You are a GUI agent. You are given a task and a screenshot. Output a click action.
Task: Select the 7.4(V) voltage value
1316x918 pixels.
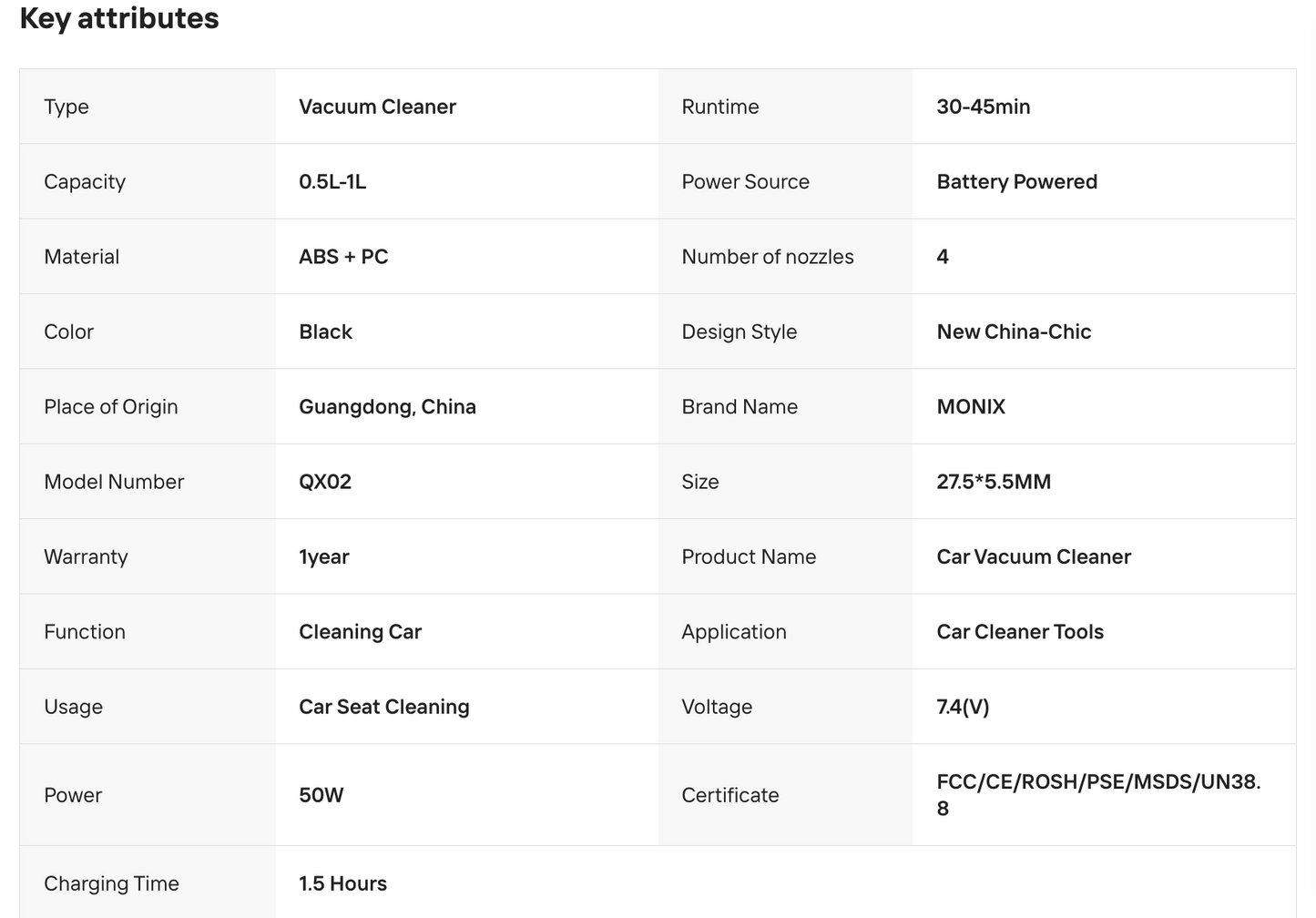tap(963, 707)
